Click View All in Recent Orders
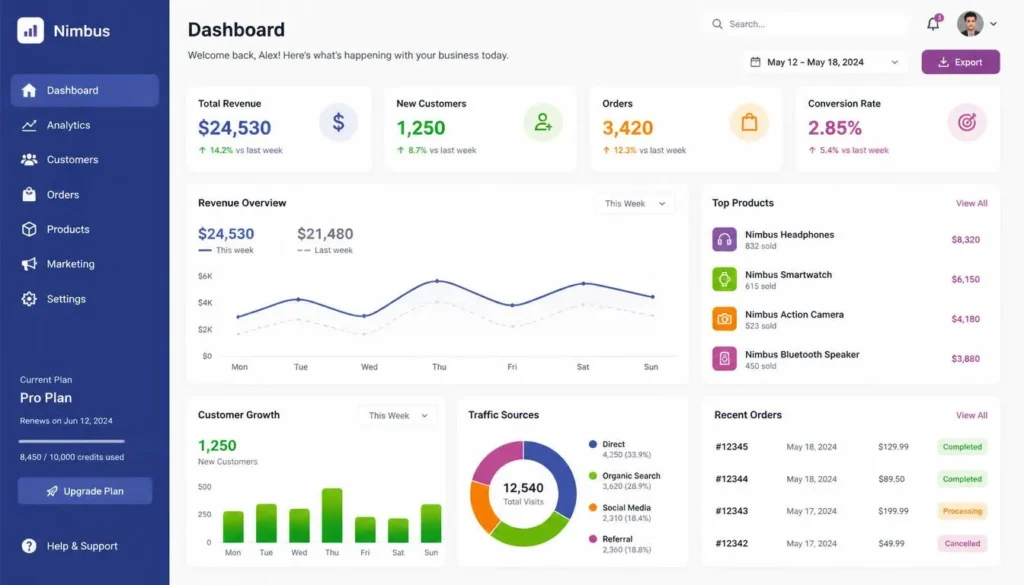 tap(972, 415)
